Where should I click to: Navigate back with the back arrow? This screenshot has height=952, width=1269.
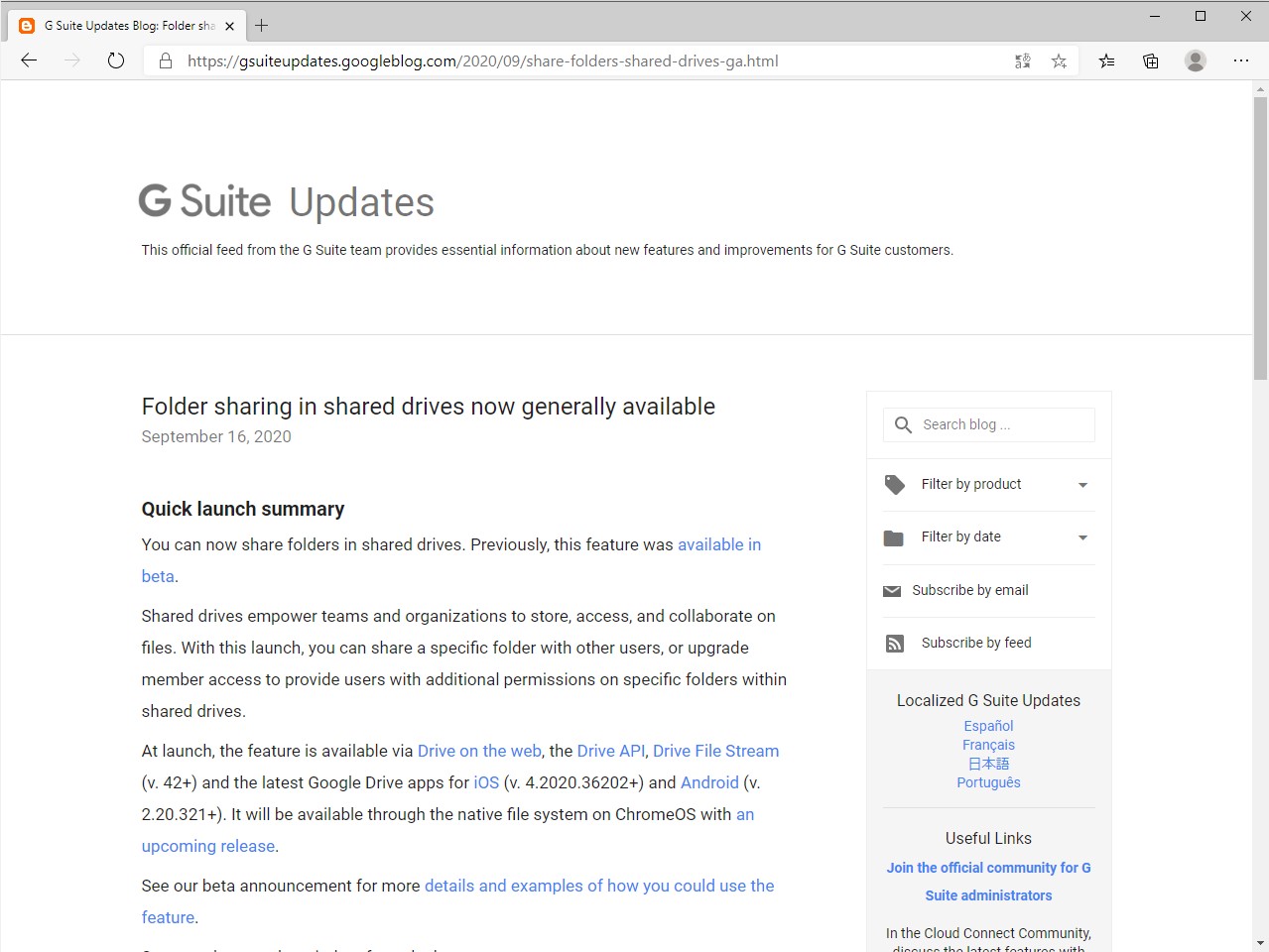point(28,60)
